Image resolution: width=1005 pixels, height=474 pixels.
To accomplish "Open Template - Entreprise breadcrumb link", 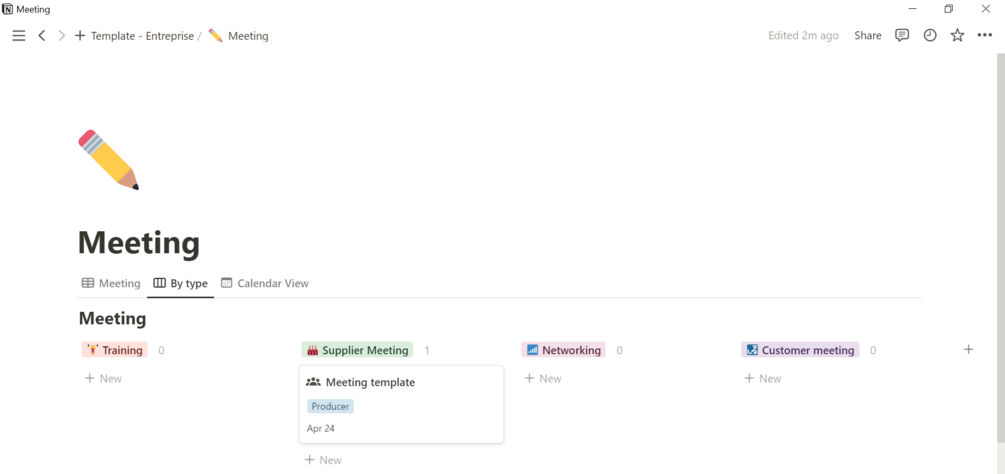I will [142, 36].
